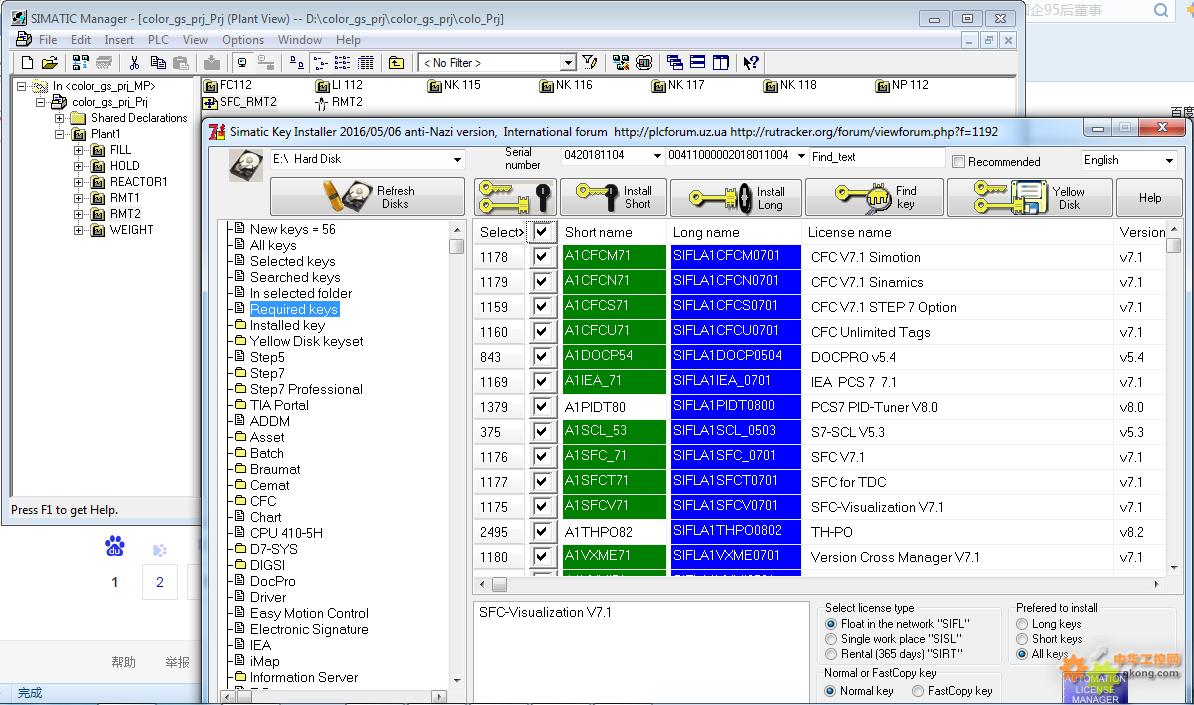
Task: Select Rental (365 days) "SIRT" option
Action: click(x=832, y=654)
